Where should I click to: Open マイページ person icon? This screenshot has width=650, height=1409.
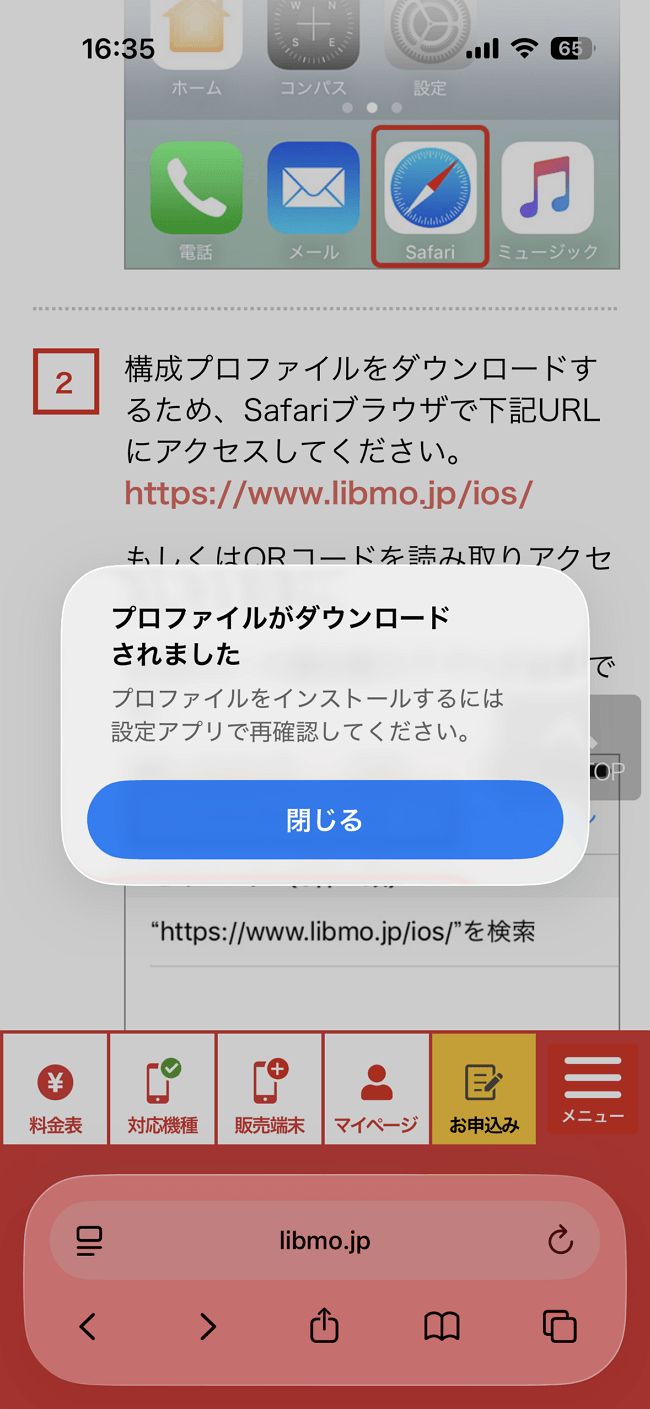coord(376,1089)
